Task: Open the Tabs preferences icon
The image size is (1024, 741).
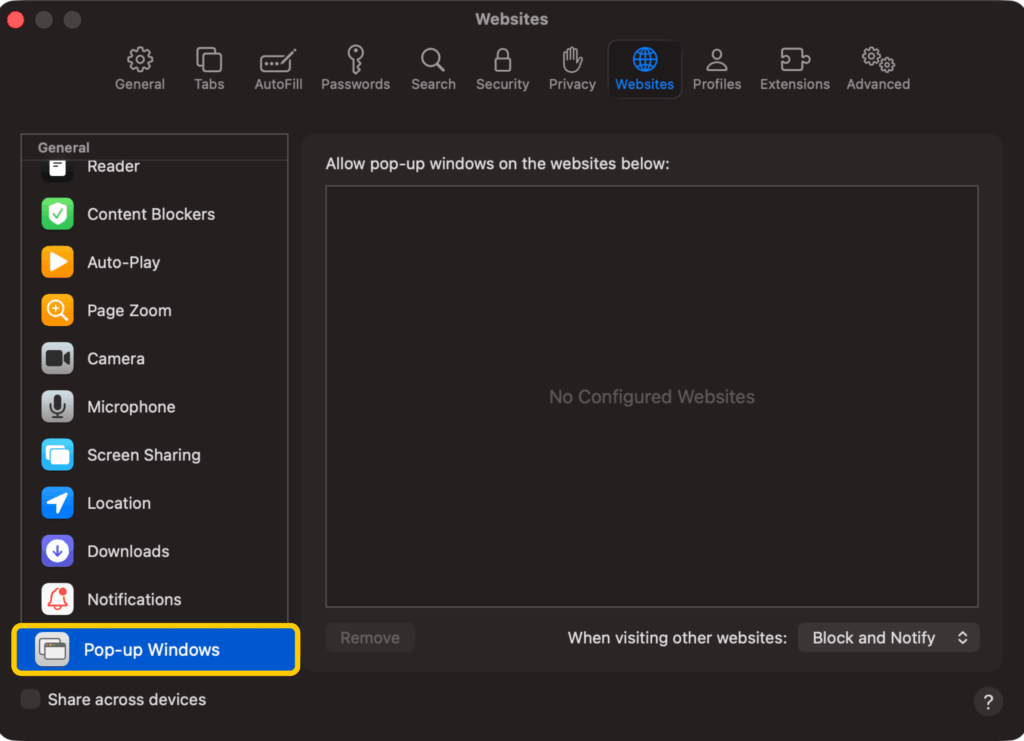Action: click(x=209, y=60)
